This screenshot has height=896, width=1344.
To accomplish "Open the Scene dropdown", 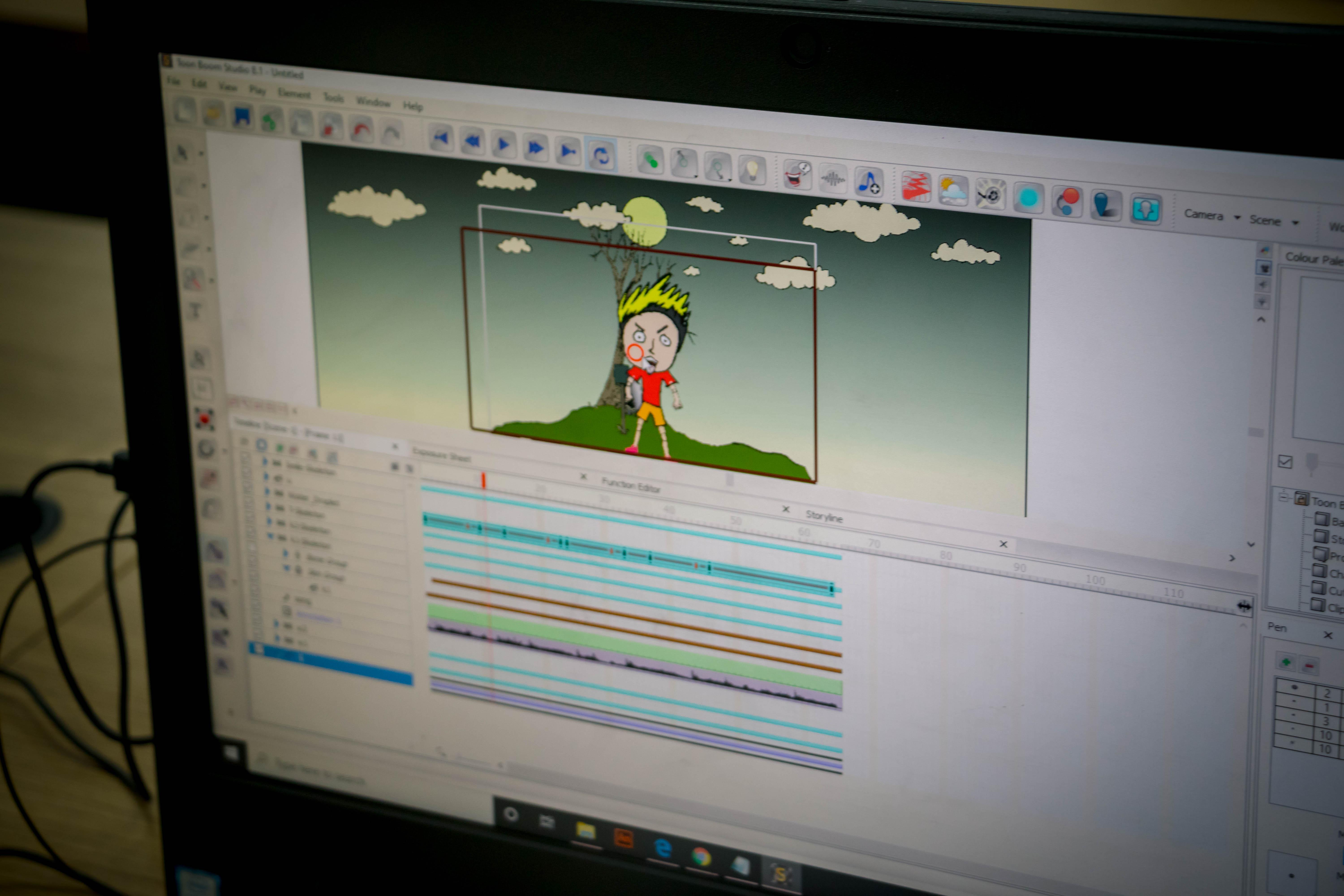I will pos(1274,221).
